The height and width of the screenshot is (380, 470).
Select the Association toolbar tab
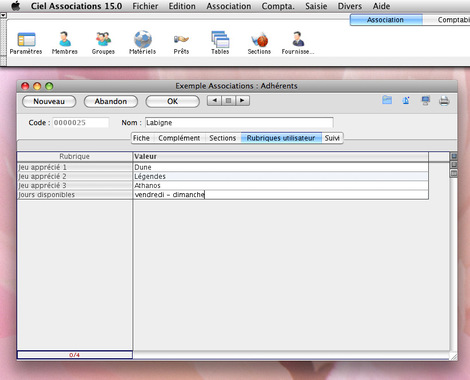pyautogui.click(x=386, y=20)
